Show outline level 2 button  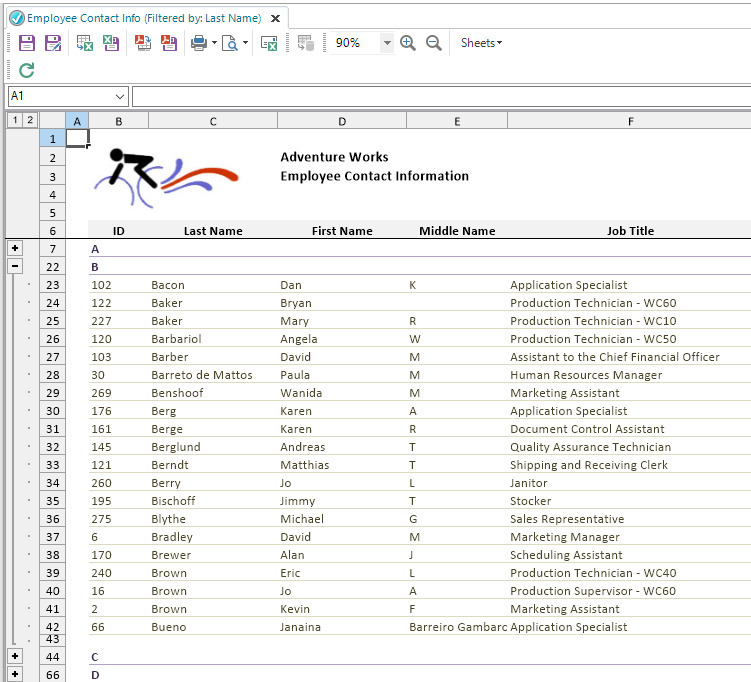pos(30,120)
